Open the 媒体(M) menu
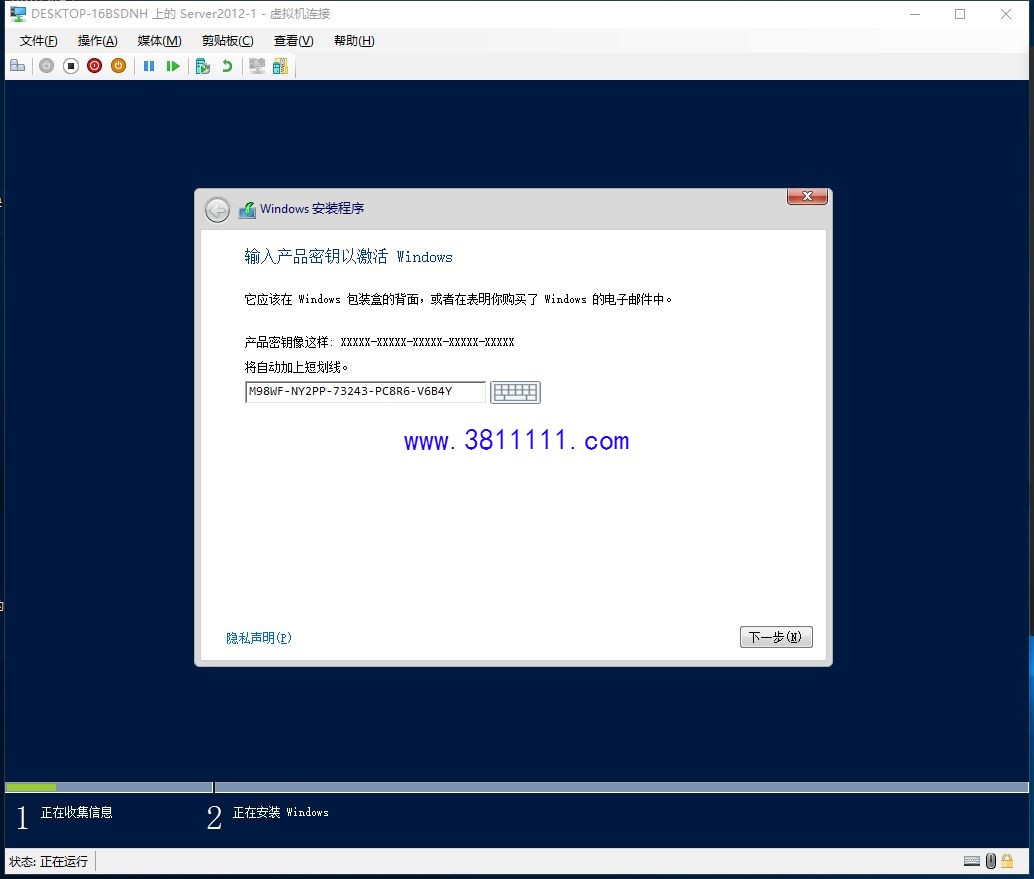 160,41
